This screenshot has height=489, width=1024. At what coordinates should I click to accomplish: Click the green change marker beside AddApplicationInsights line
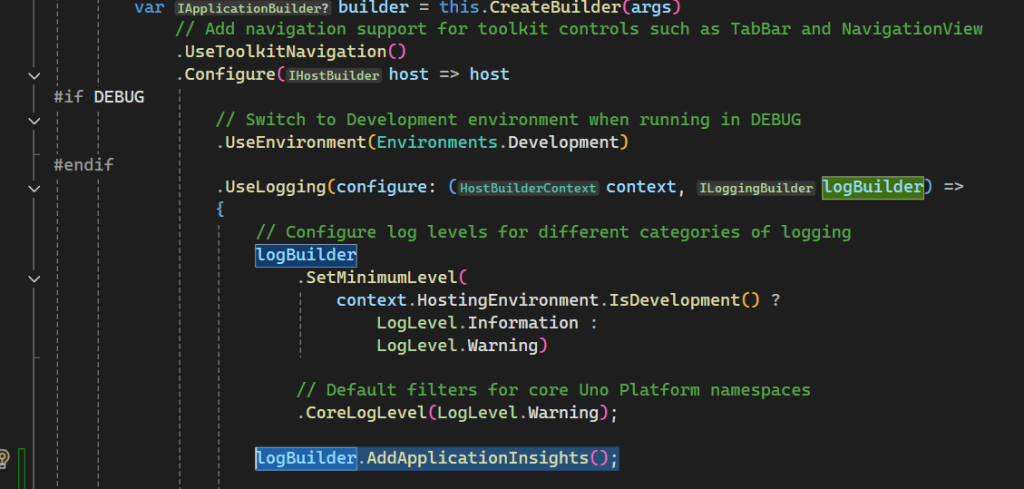[22, 469]
